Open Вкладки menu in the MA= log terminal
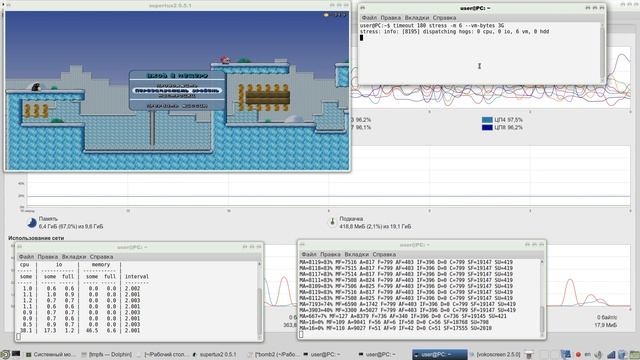 [356, 254]
